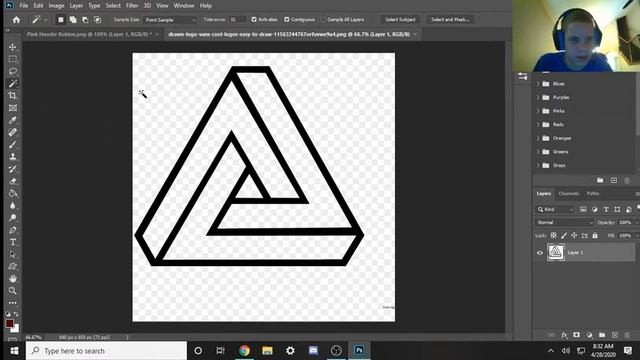Select the Magic Wand tool in toolbox

[x=13, y=84]
